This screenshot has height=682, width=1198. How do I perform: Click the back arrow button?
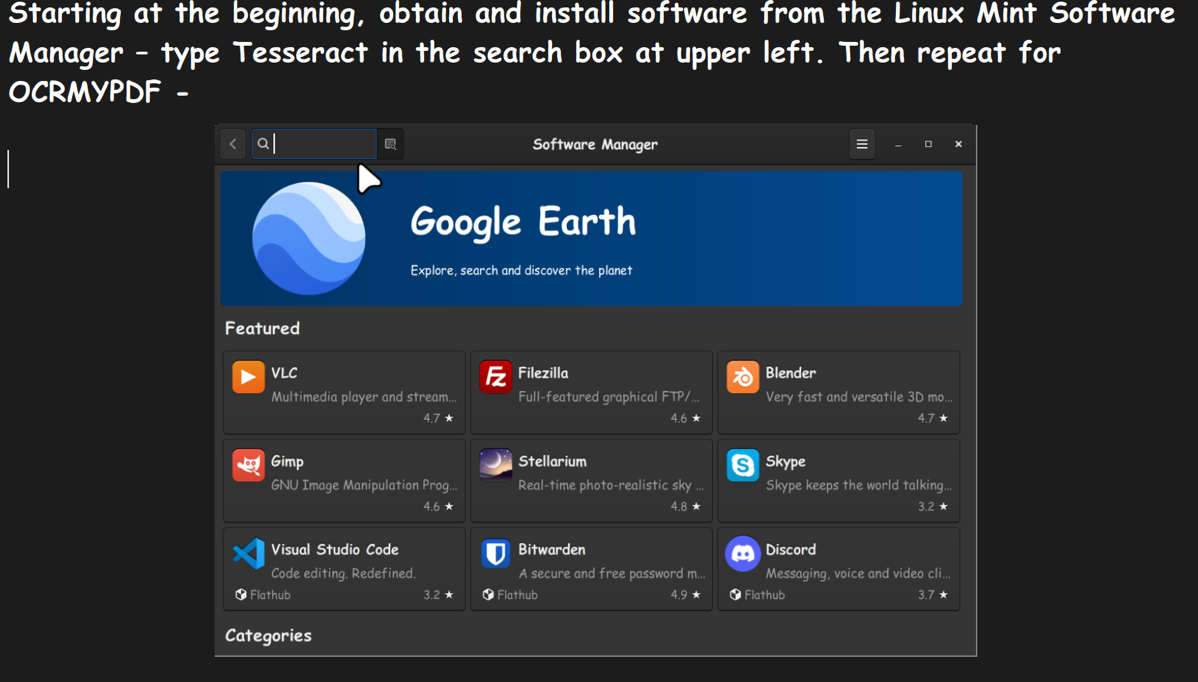click(233, 144)
